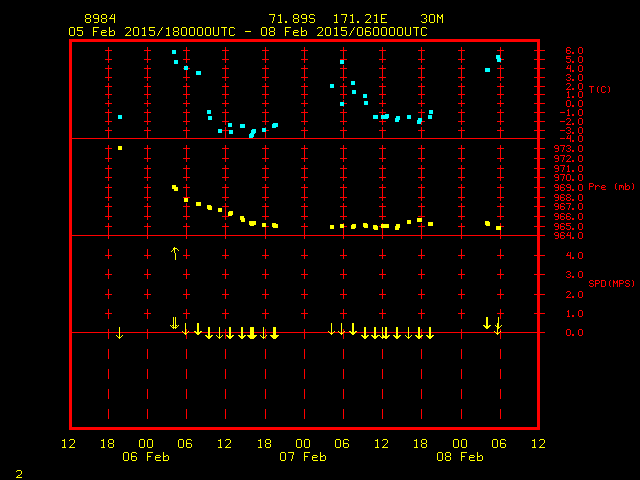Click the 972.0 pressure axis label

click(569, 159)
